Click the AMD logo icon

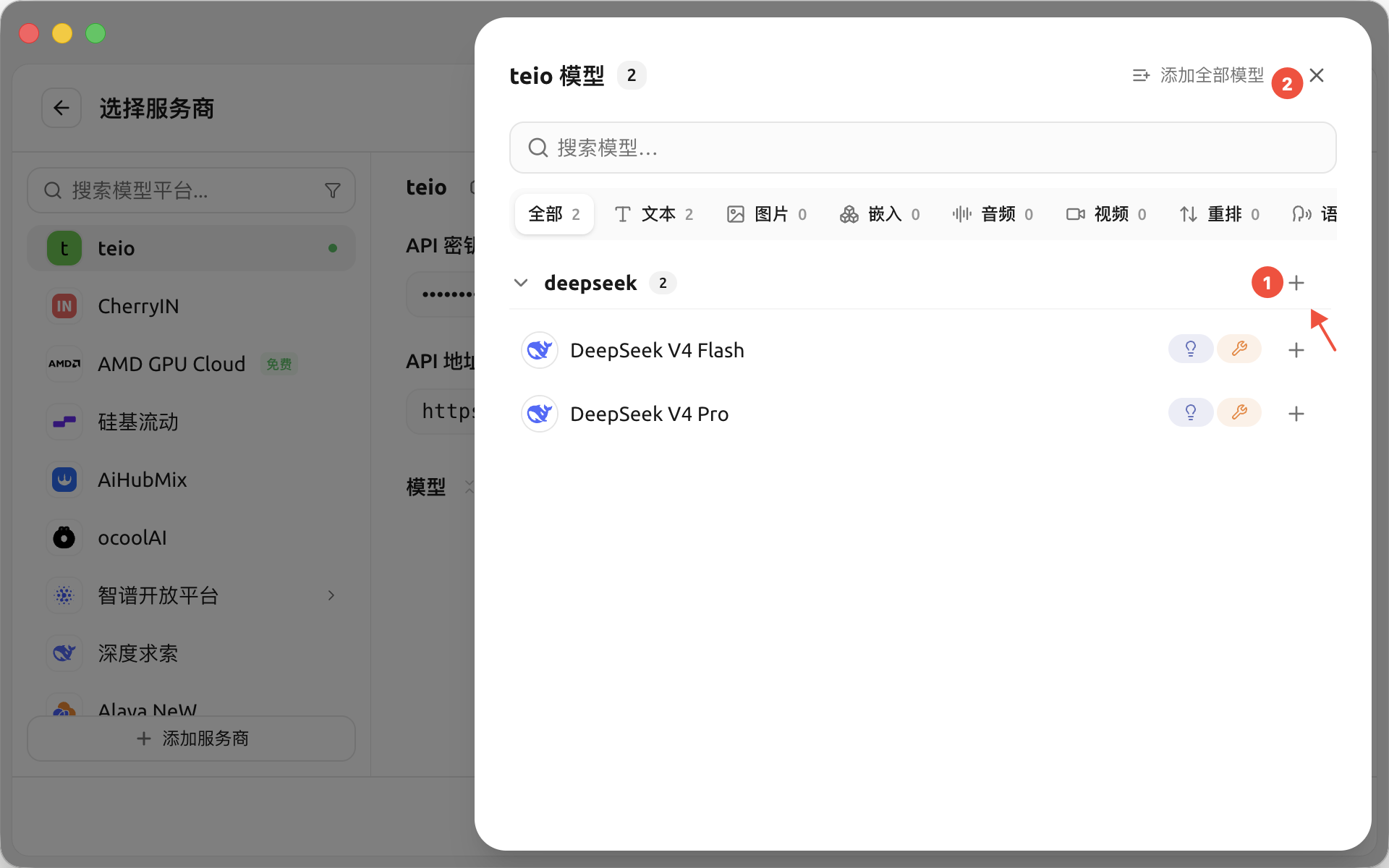[64, 364]
